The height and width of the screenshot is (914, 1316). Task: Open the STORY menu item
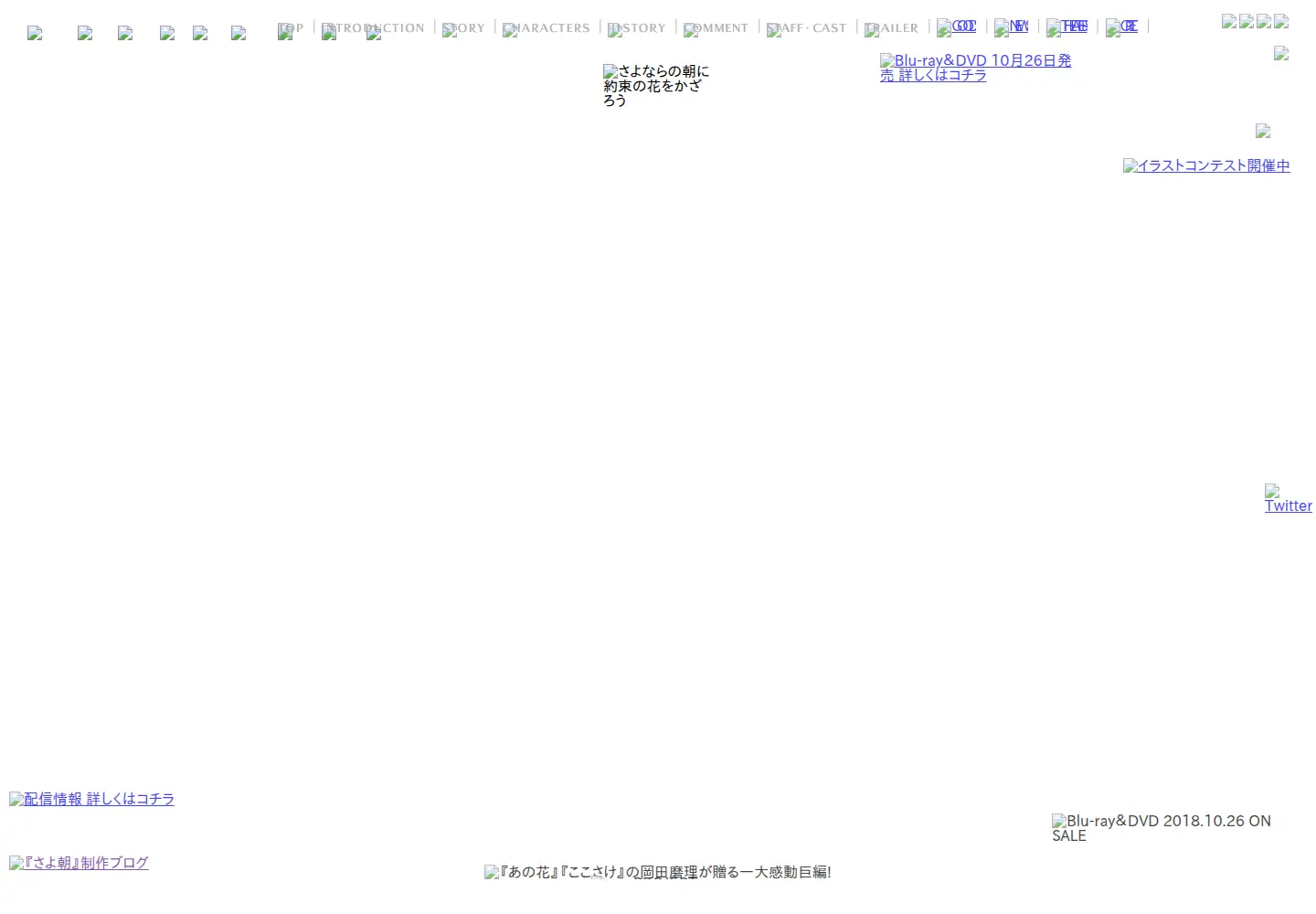464,28
